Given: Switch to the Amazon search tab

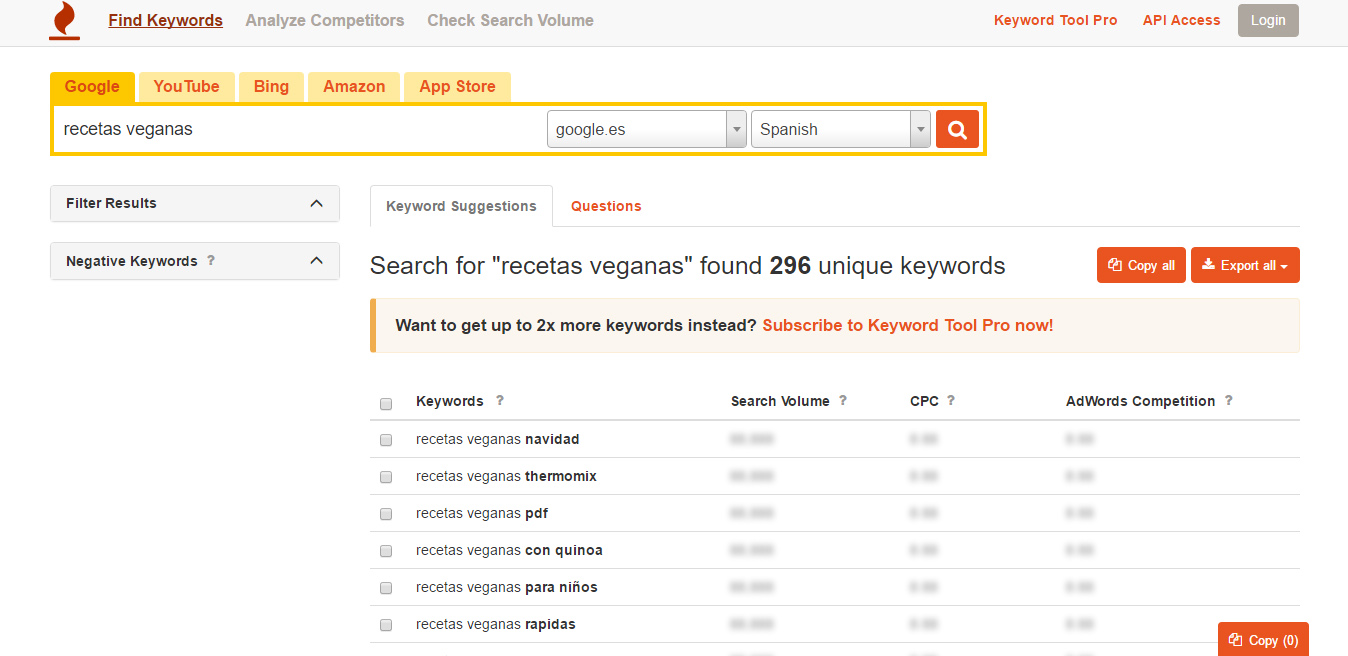Looking at the screenshot, I should pyautogui.click(x=354, y=86).
